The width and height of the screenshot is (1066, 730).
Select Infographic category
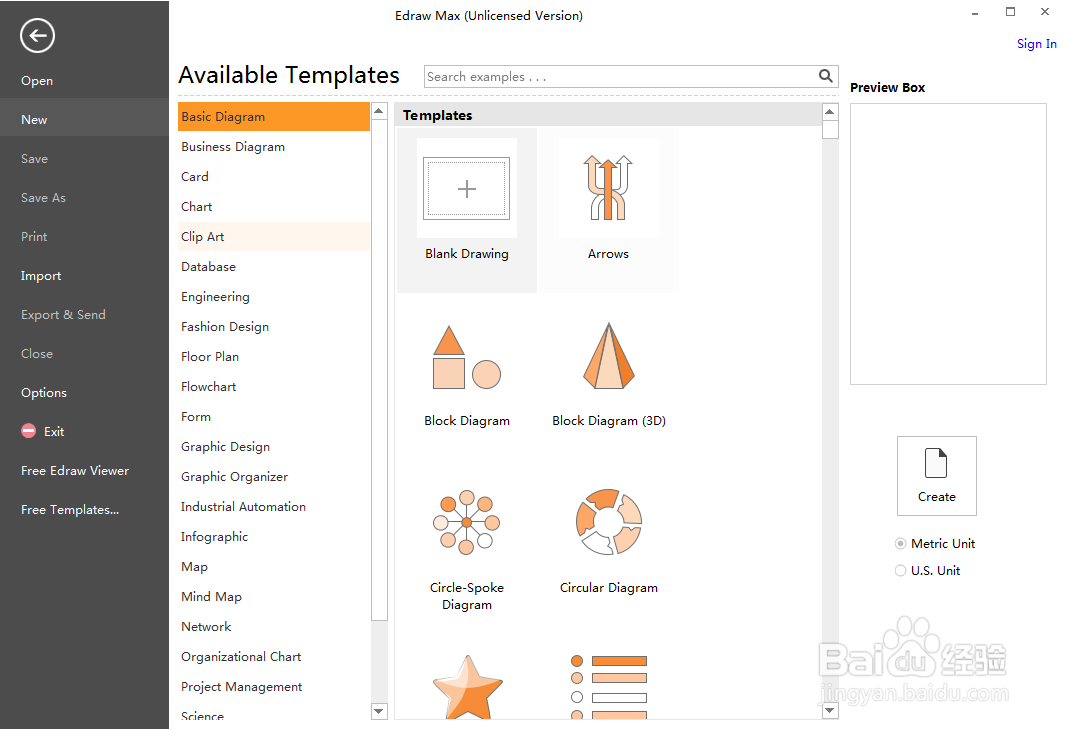point(274,536)
